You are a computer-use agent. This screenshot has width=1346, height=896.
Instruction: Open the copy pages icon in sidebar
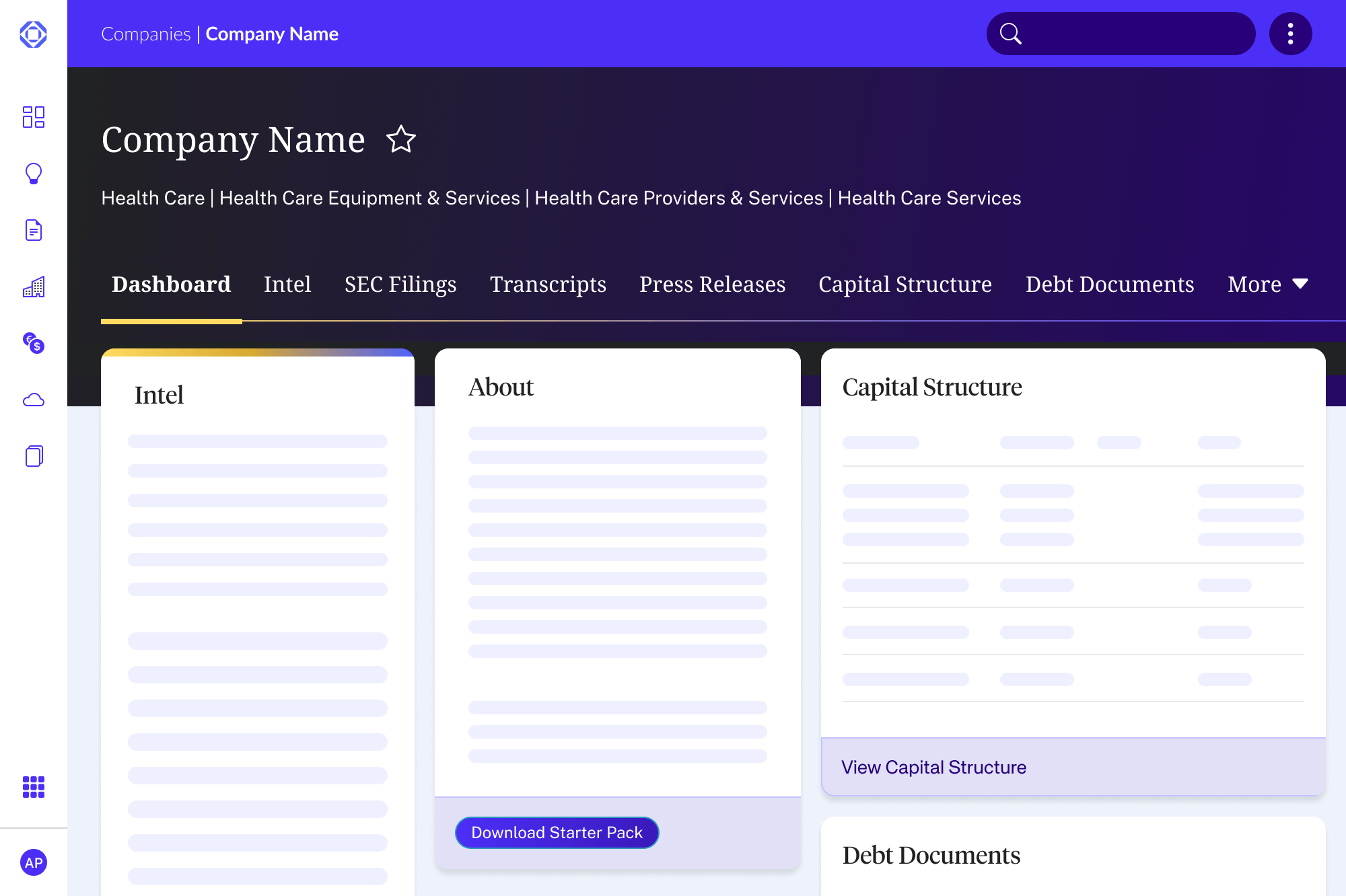[33, 456]
